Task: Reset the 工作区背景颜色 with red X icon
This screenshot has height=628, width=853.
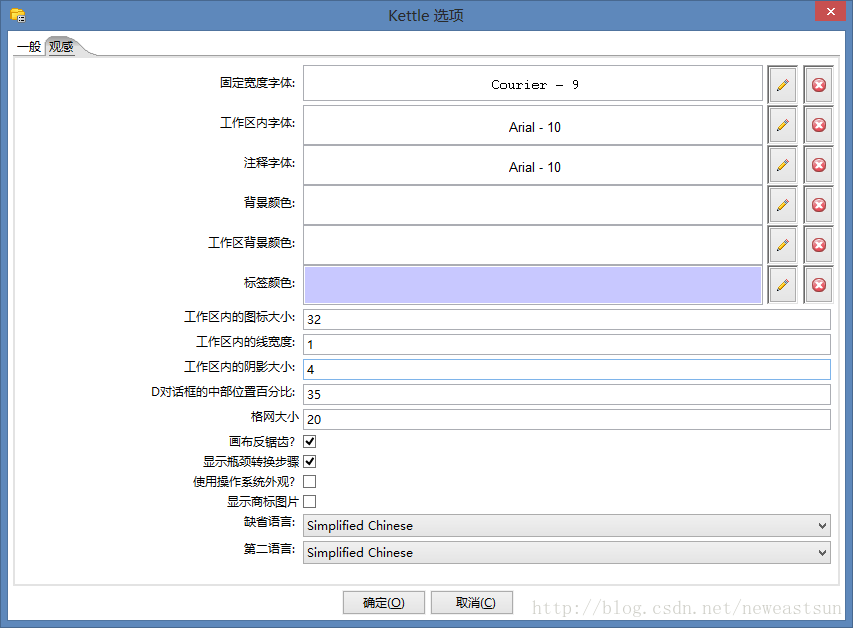Action: point(819,245)
